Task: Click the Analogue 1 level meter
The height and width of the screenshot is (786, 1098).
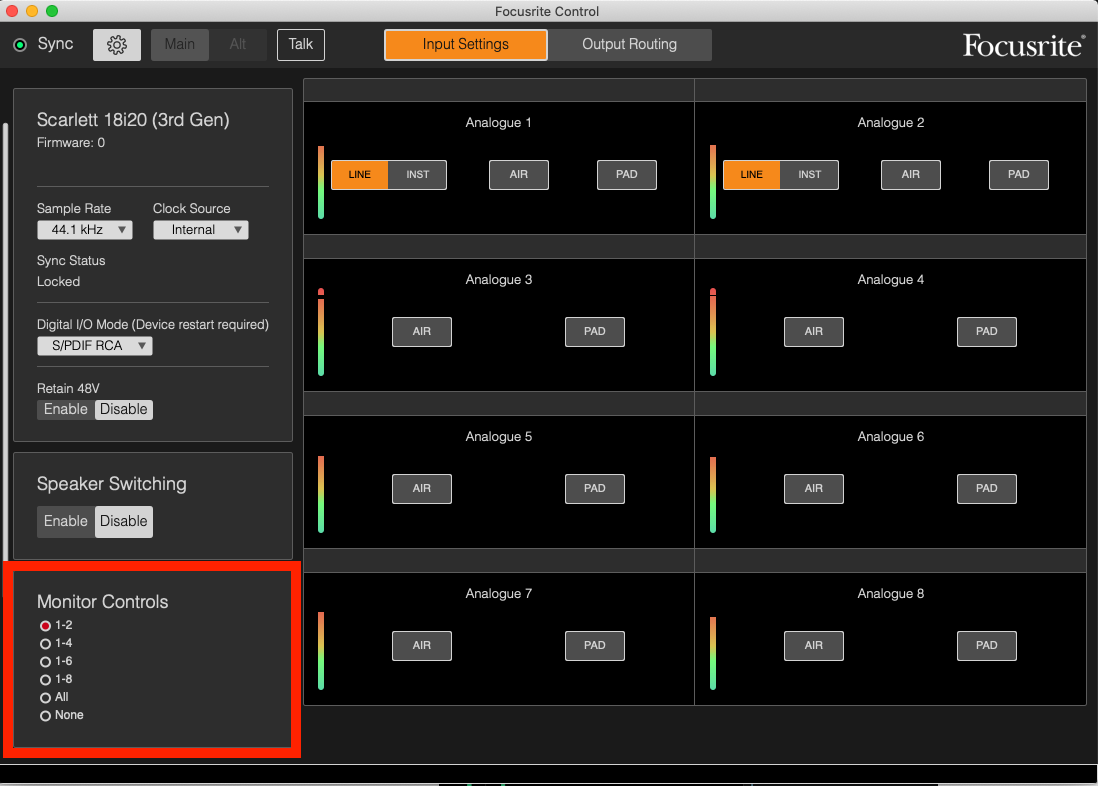Action: (x=321, y=182)
